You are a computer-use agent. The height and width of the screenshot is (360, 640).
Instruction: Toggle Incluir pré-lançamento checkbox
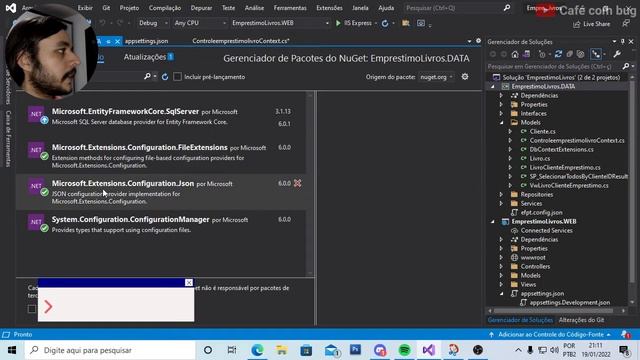tap(178, 77)
